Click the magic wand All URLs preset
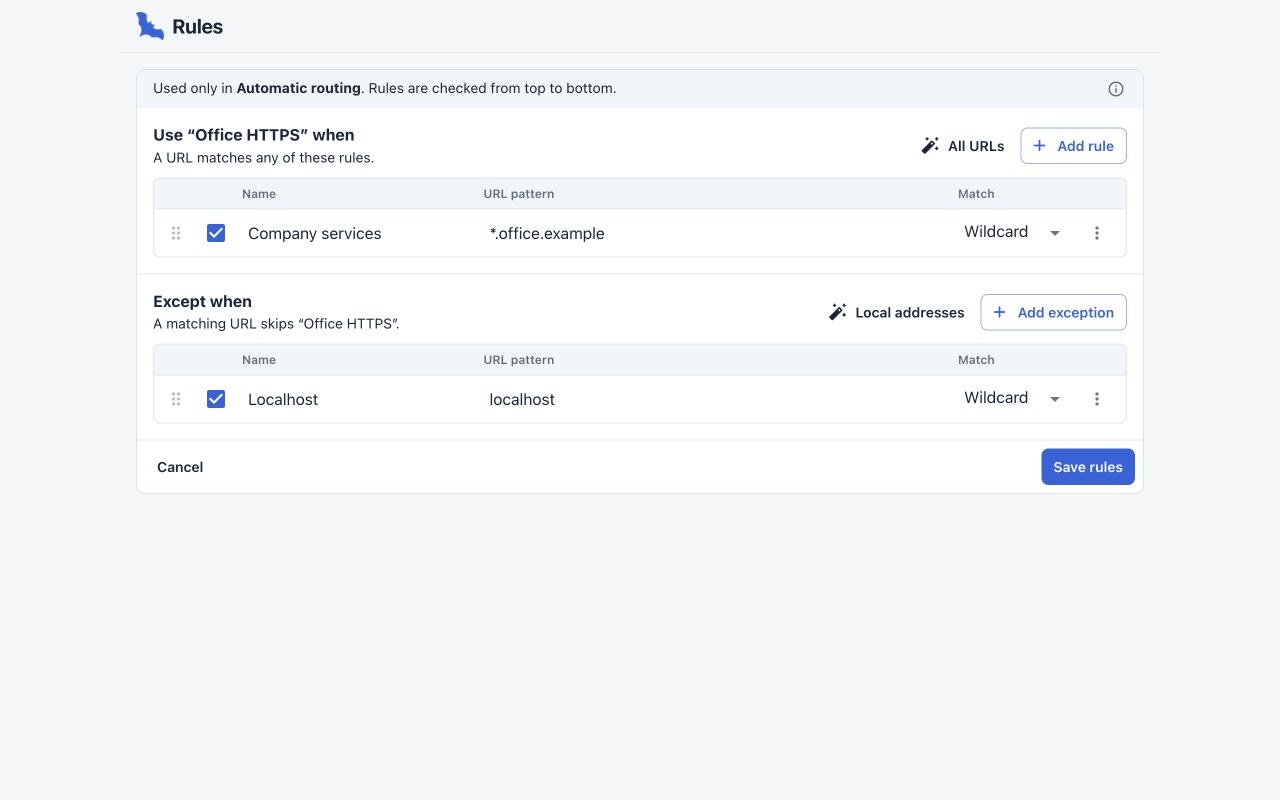 [962, 146]
